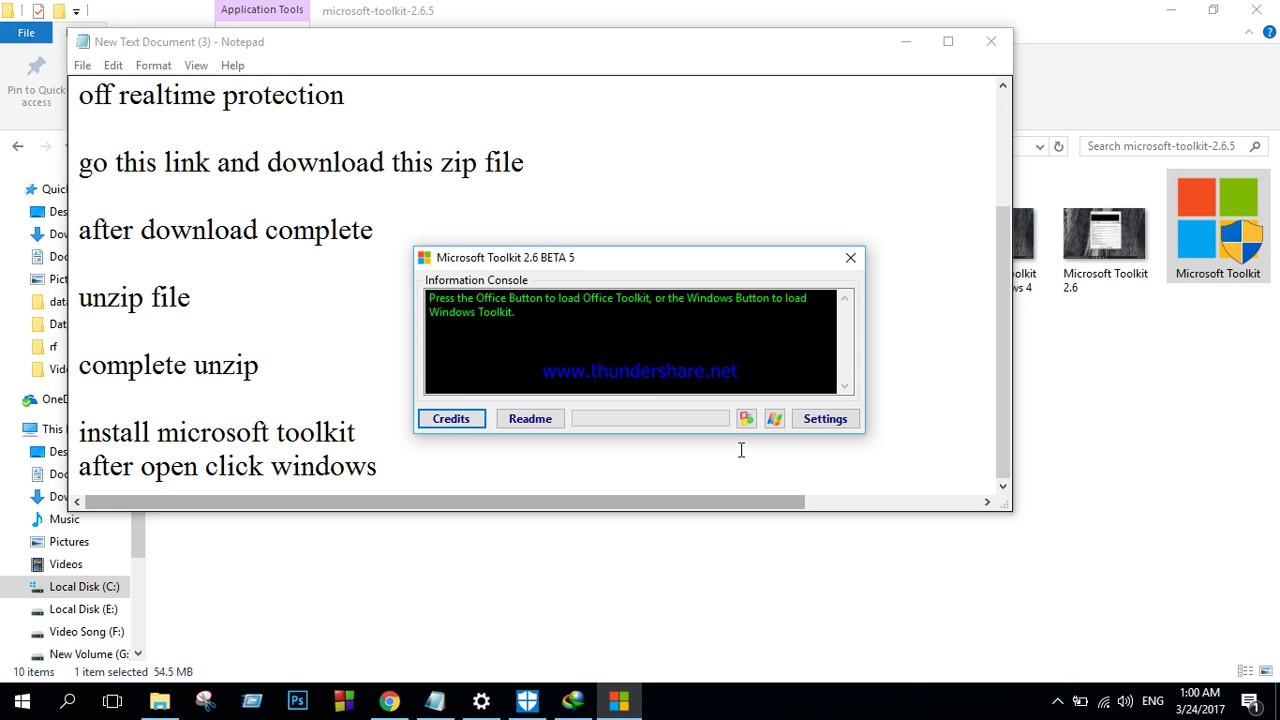
Task: Click the text 'unzip file' in Notepad
Action: tap(134, 298)
